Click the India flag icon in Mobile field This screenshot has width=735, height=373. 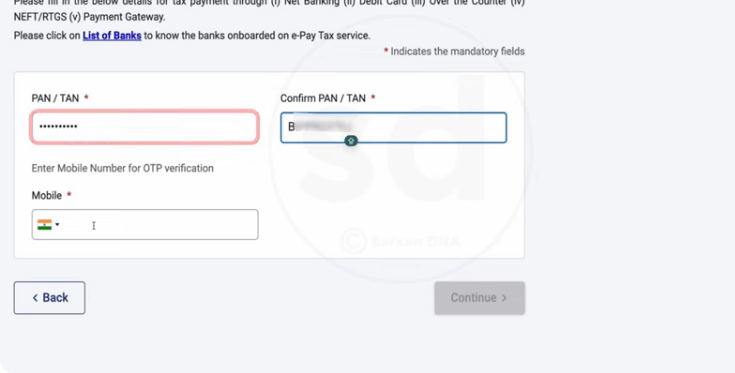click(45, 224)
